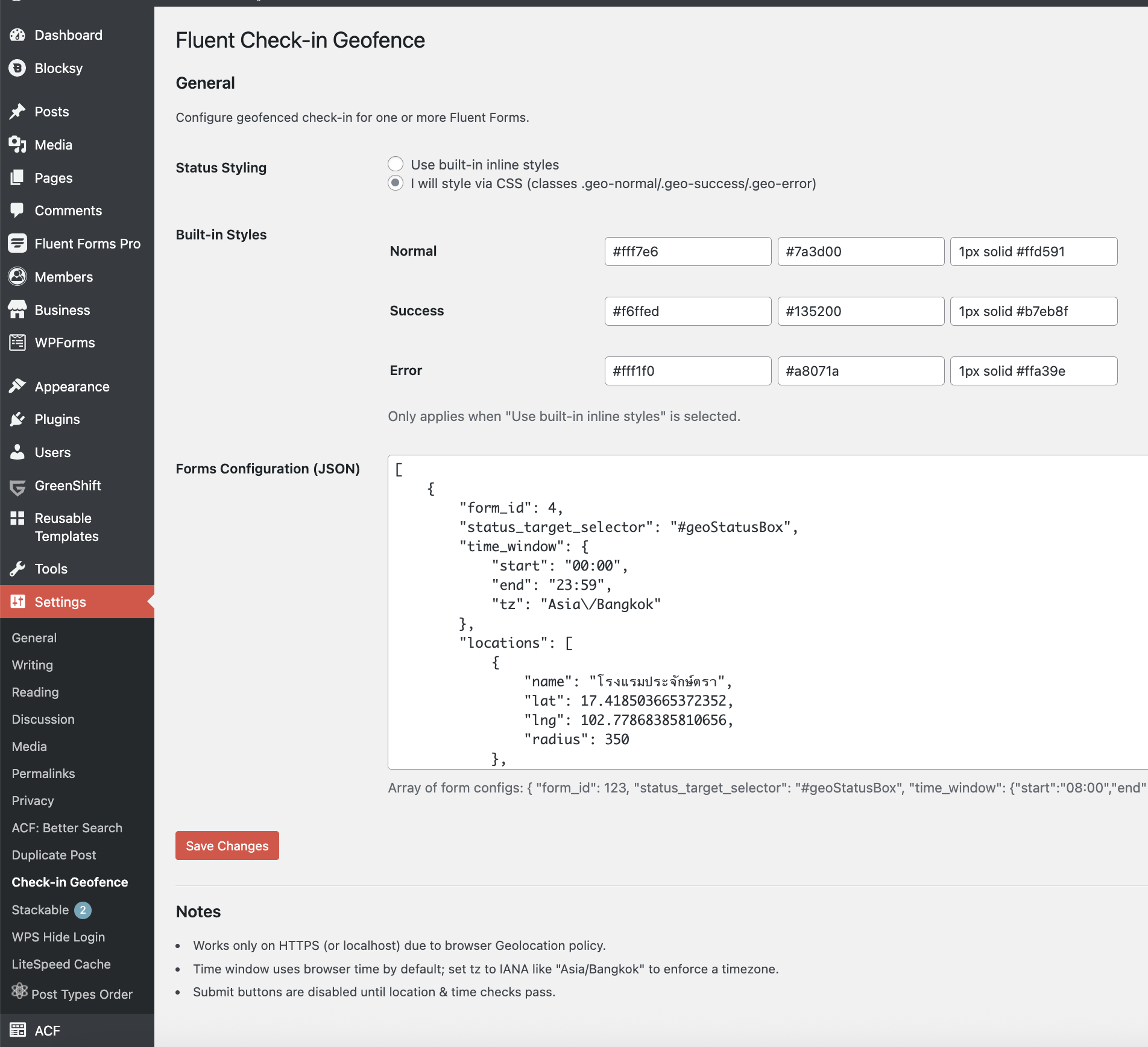Click the Save Changes button

227,846
